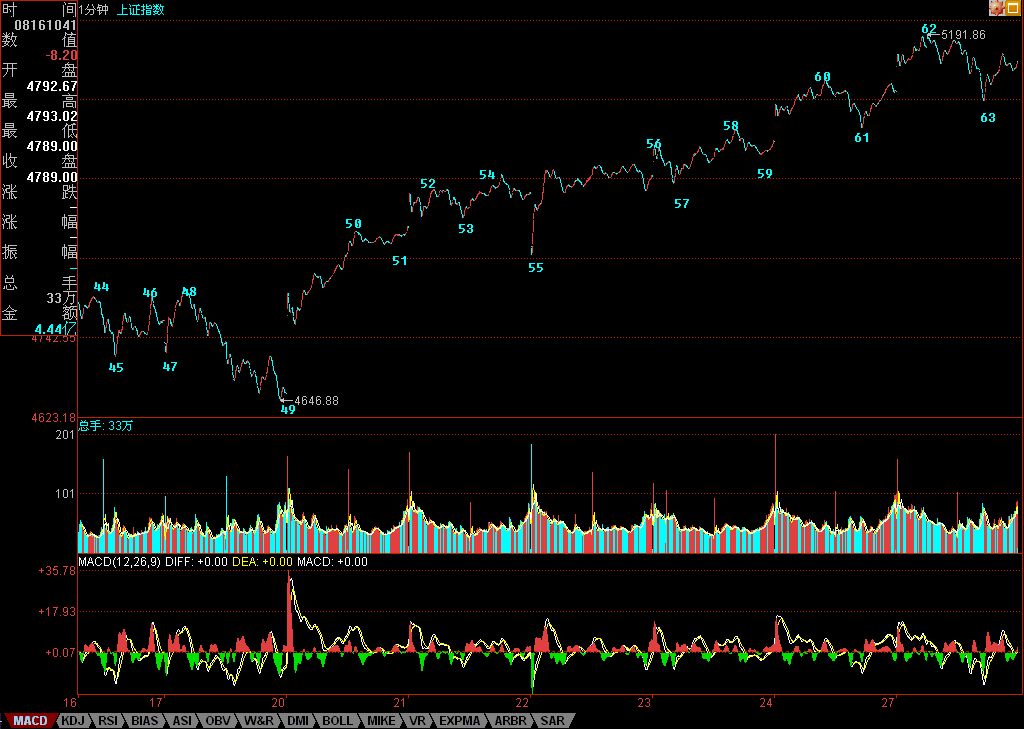Viewport: 1024px width, 729px height.
Task: Switch to the MIKE indicator tab
Action: 380,720
